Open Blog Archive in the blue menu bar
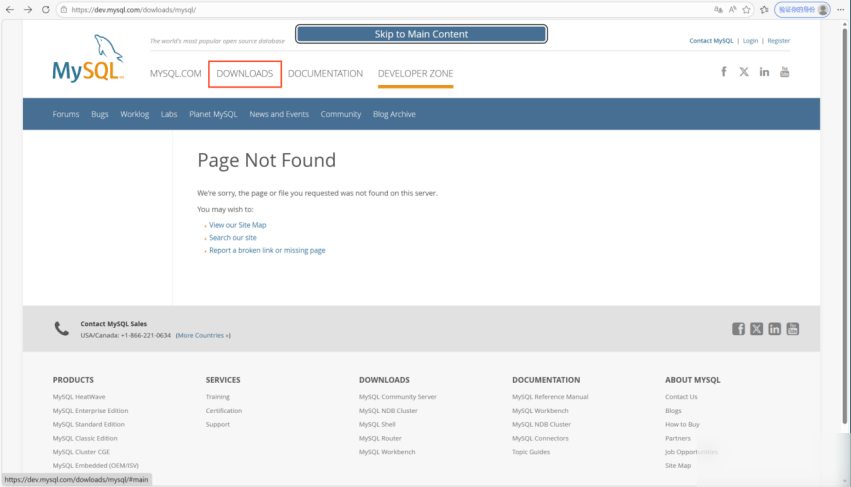The width and height of the screenshot is (851, 487). click(394, 114)
